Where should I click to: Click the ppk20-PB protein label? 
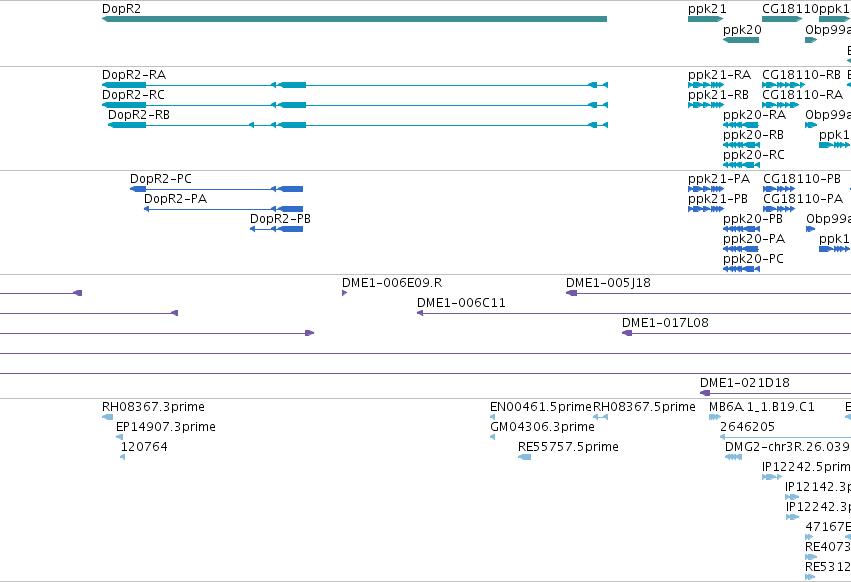pyautogui.click(x=753, y=219)
